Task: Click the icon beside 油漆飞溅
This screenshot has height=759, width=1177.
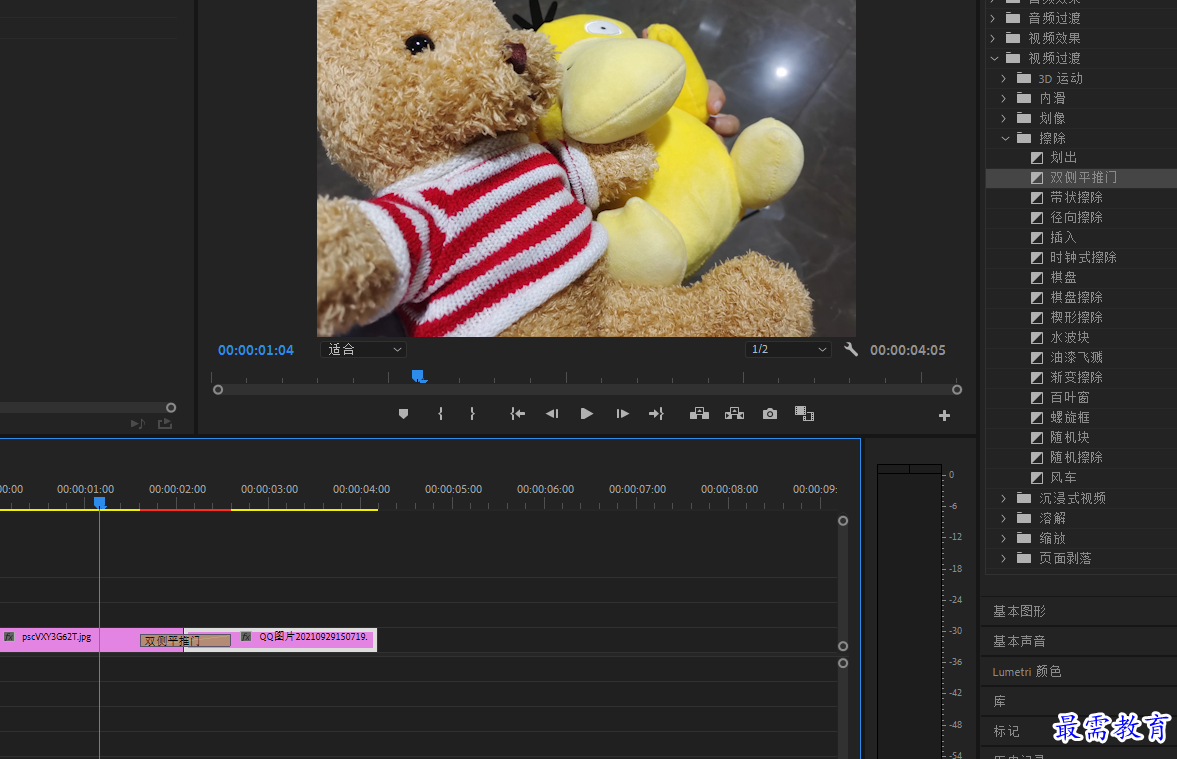Action: [x=1037, y=358]
